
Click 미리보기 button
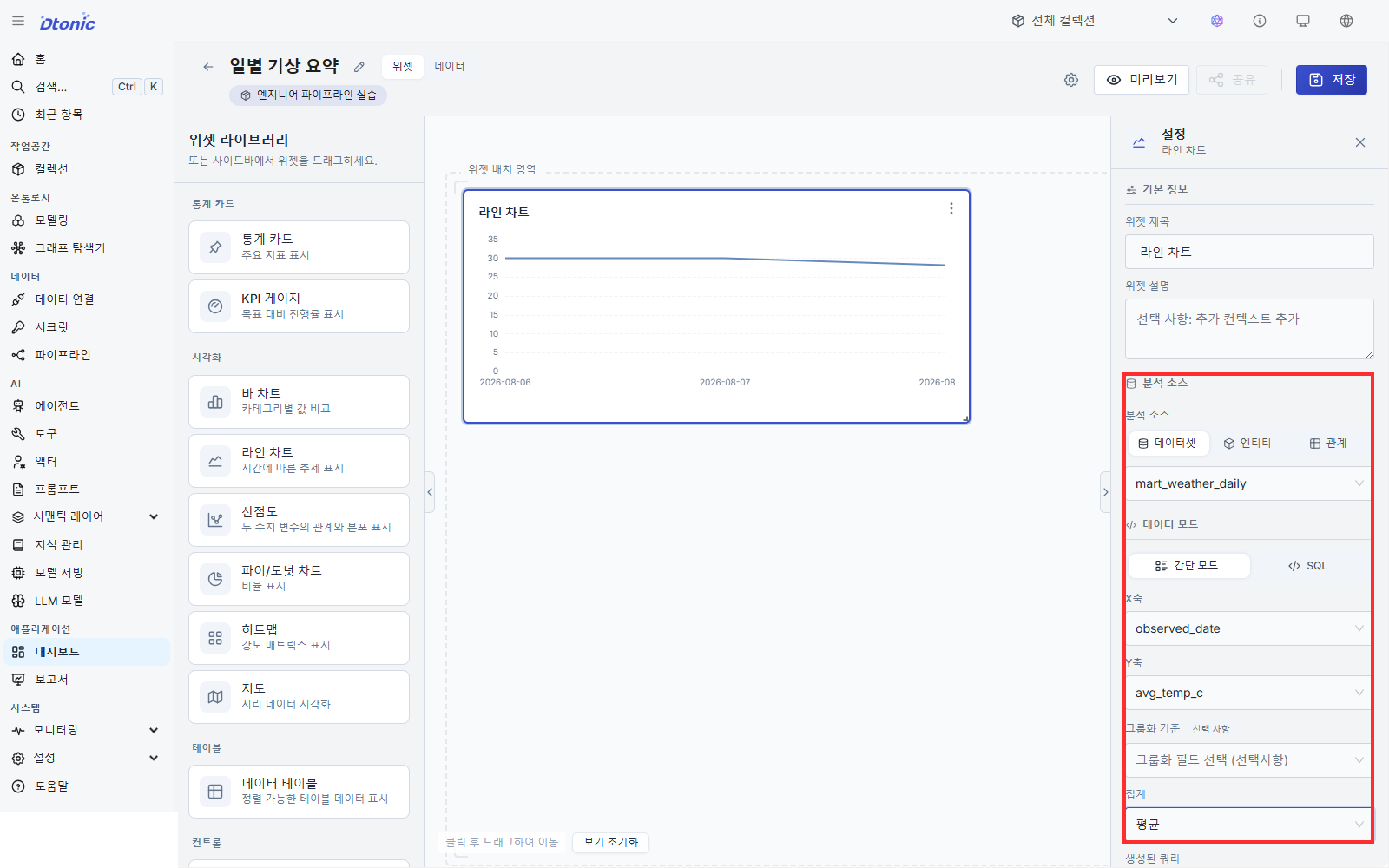tap(1142, 80)
